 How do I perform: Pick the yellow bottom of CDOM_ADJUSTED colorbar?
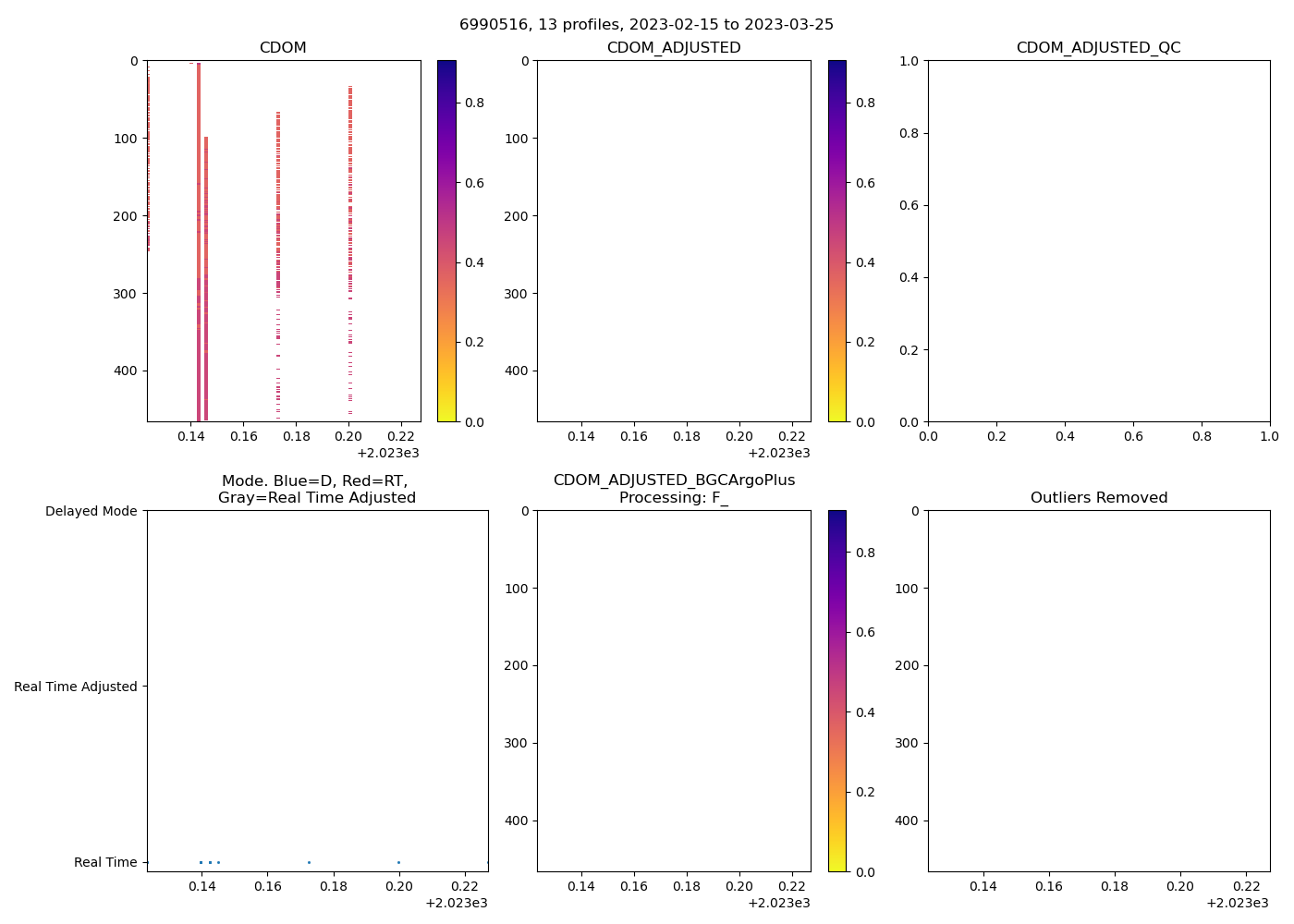pos(836,416)
